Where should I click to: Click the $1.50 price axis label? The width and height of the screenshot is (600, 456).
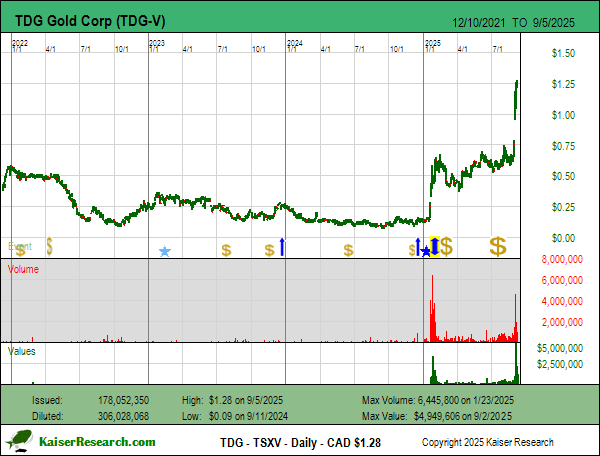pos(563,53)
